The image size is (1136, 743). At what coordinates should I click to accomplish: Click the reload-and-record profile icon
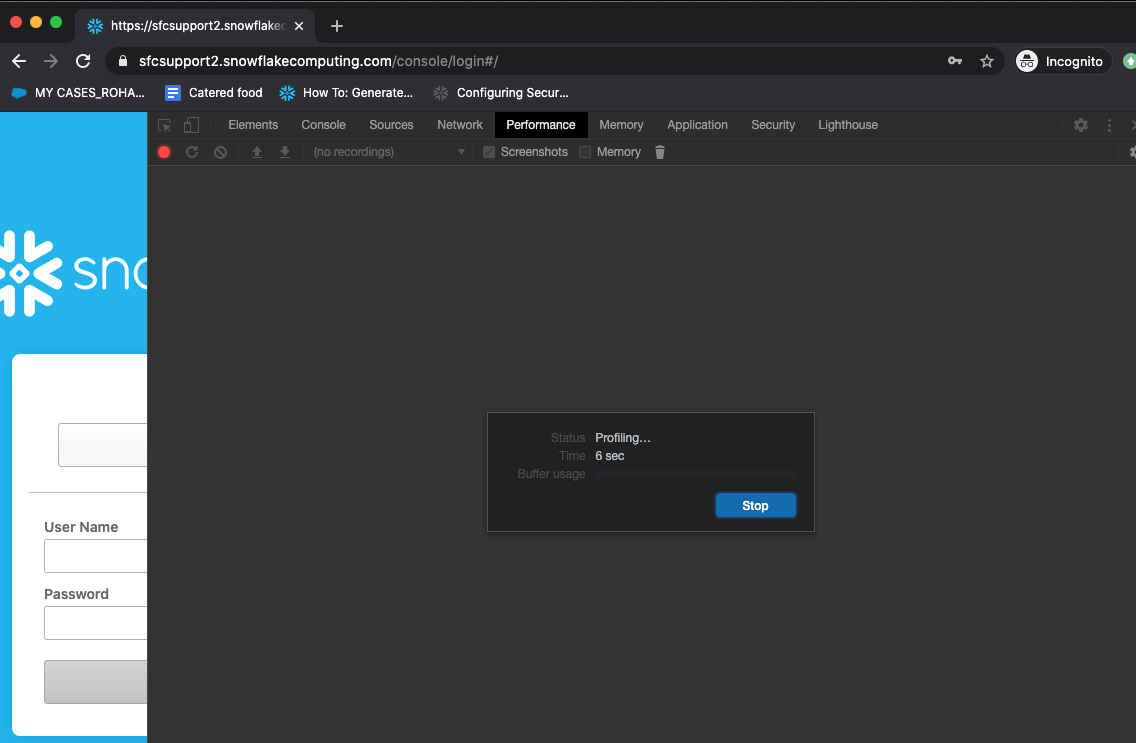click(191, 152)
